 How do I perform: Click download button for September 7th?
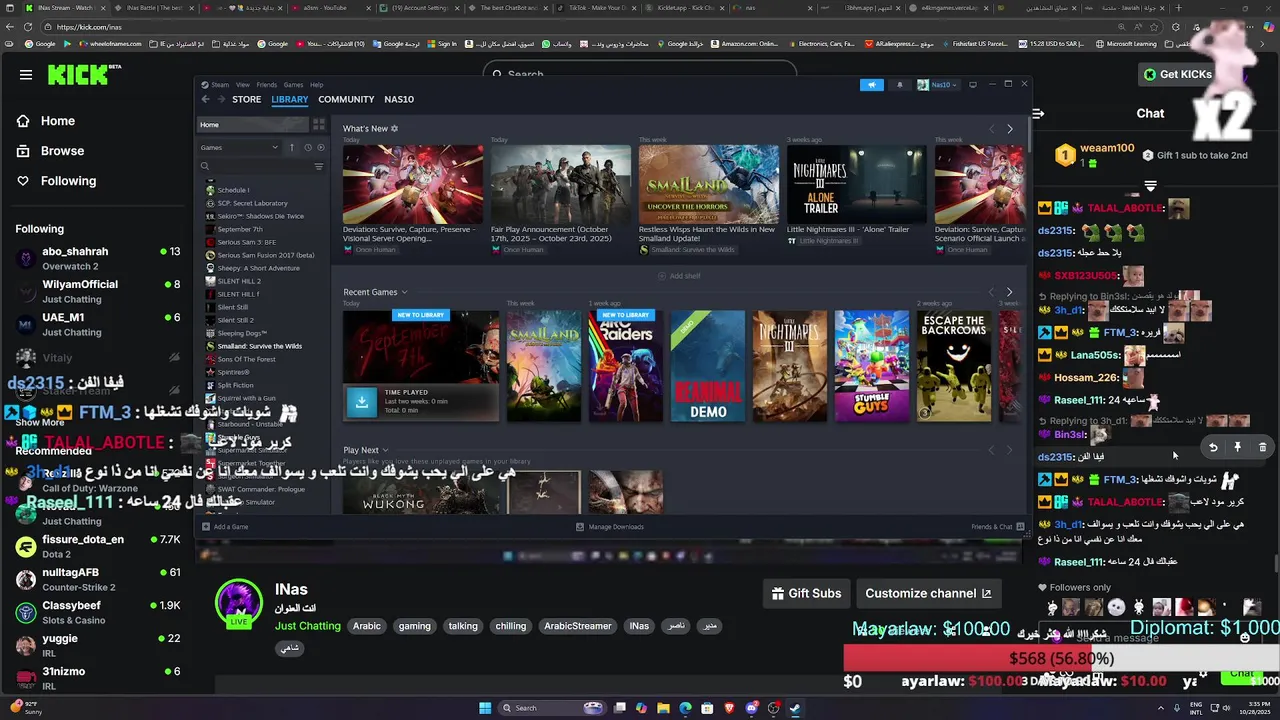pyautogui.click(x=361, y=402)
